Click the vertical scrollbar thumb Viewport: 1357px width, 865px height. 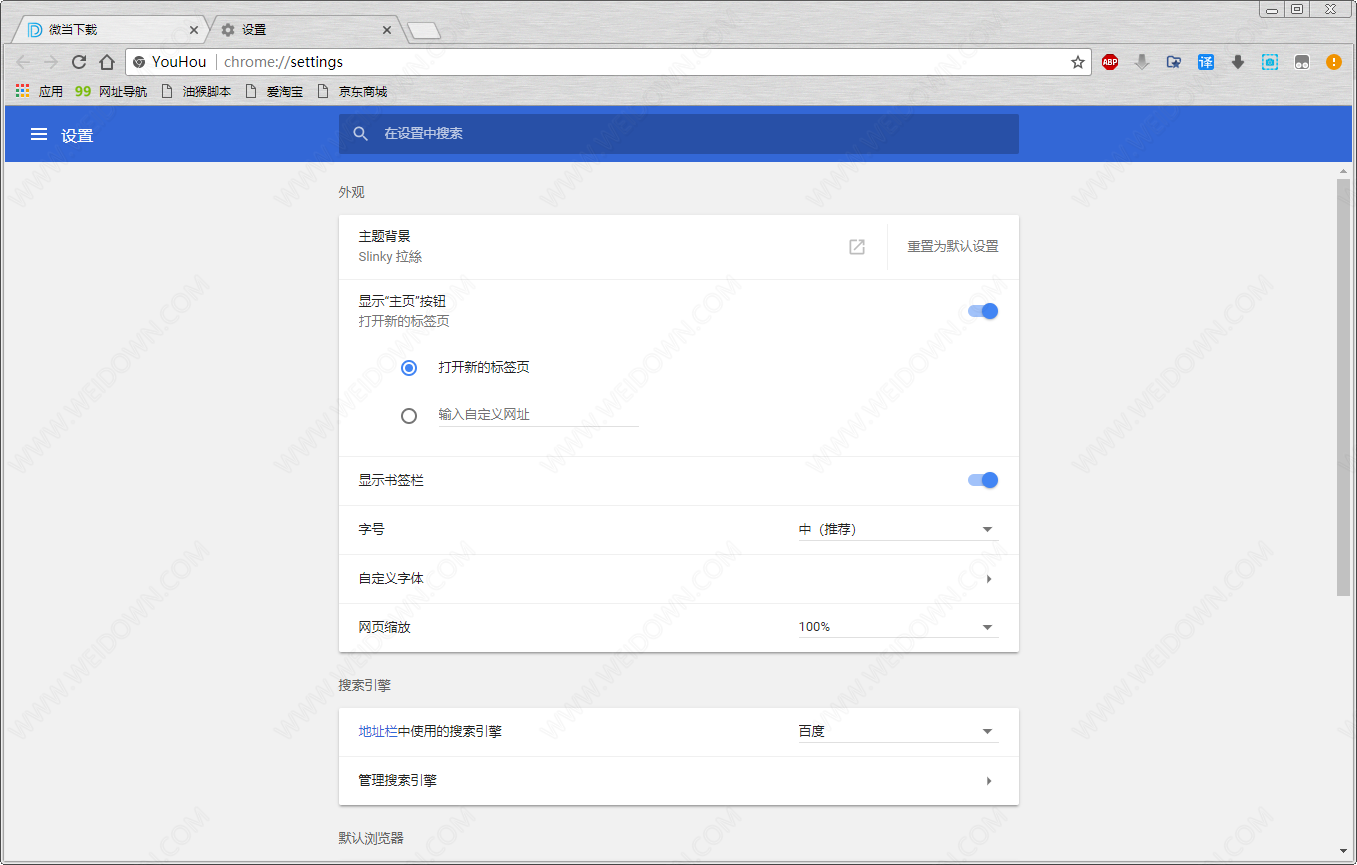(x=1343, y=388)
